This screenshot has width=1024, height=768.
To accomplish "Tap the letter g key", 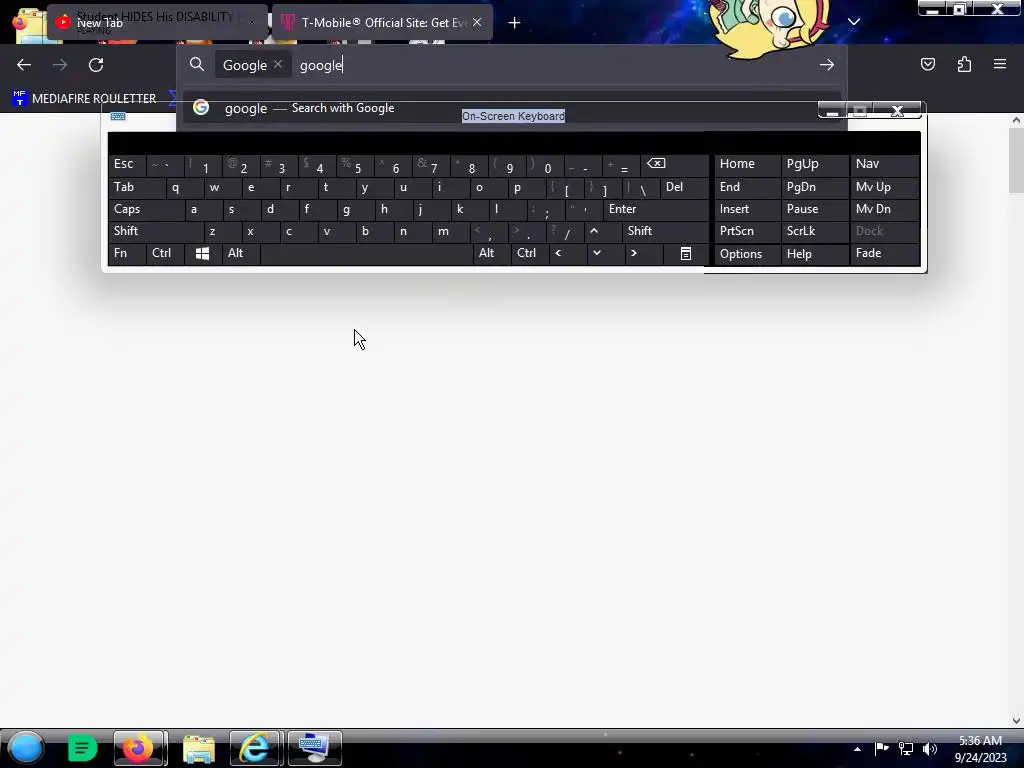I will [x=355, y=209].
